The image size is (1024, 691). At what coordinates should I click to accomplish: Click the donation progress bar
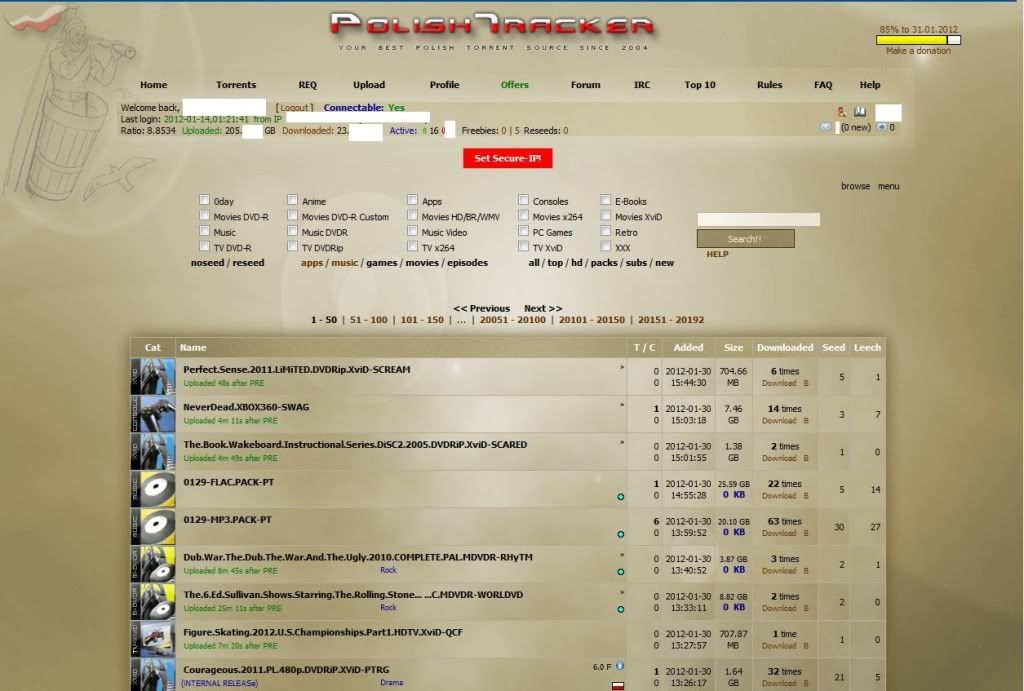(918, 40)
